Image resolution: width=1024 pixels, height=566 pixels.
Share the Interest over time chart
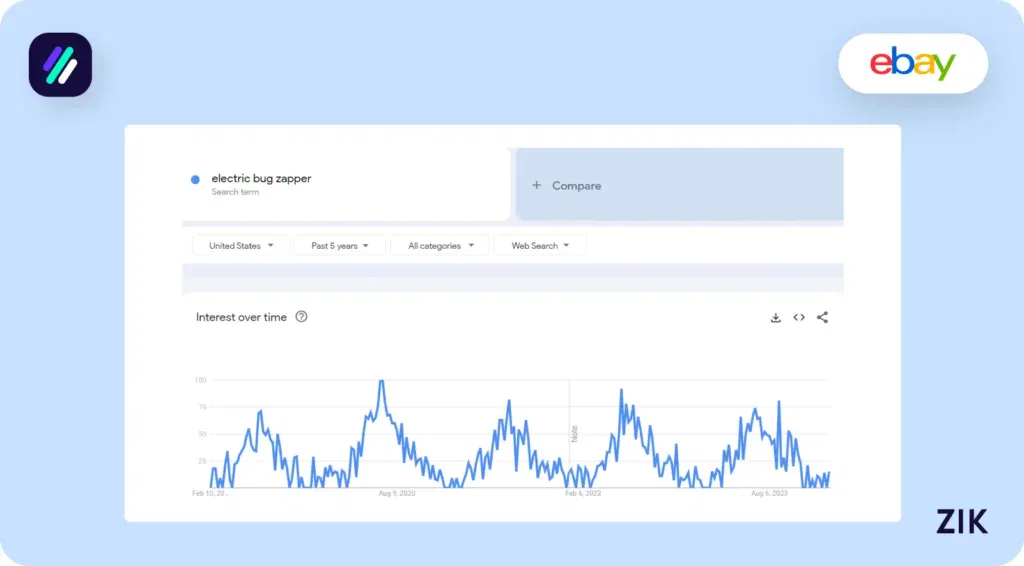(x=822, y=318)
